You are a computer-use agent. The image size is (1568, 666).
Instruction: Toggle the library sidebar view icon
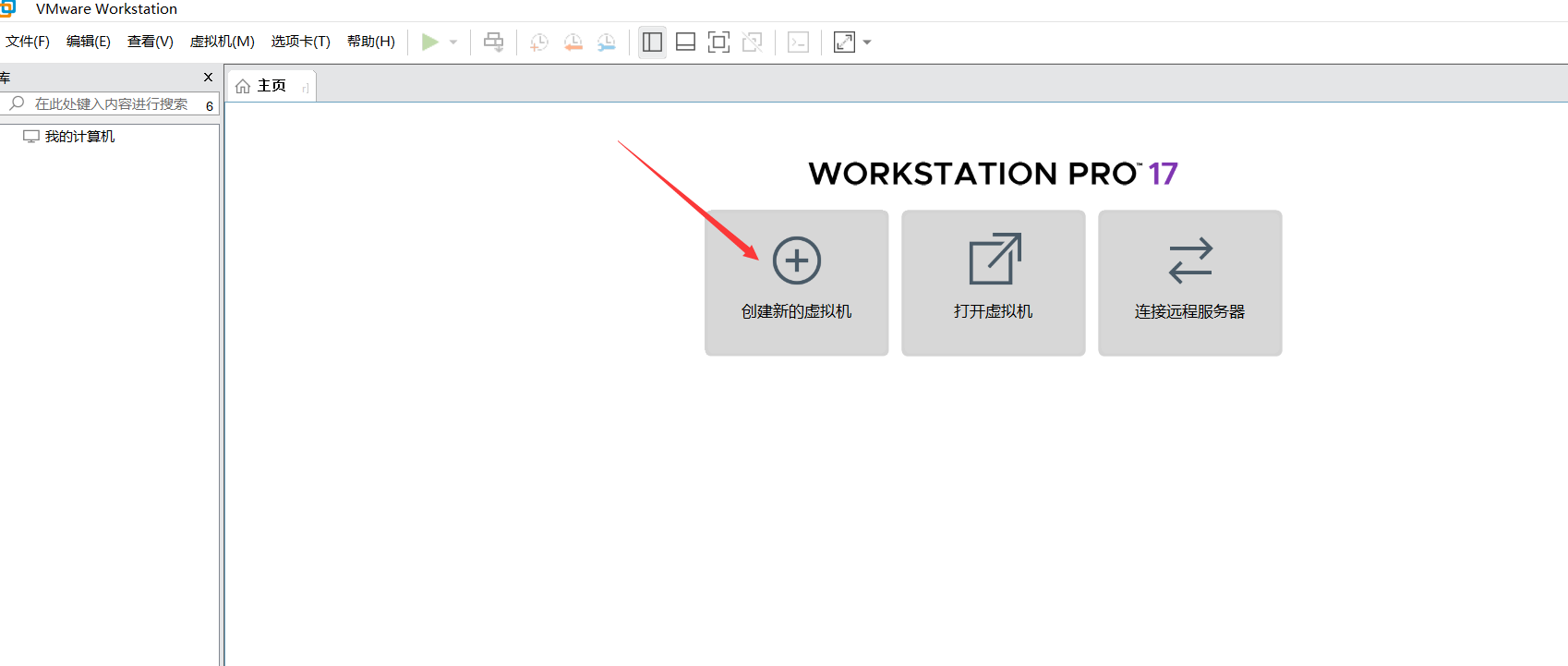point(652,42)
